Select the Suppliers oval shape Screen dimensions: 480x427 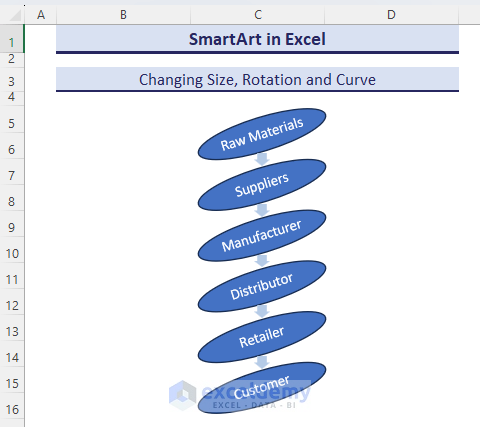coord(262,185)
